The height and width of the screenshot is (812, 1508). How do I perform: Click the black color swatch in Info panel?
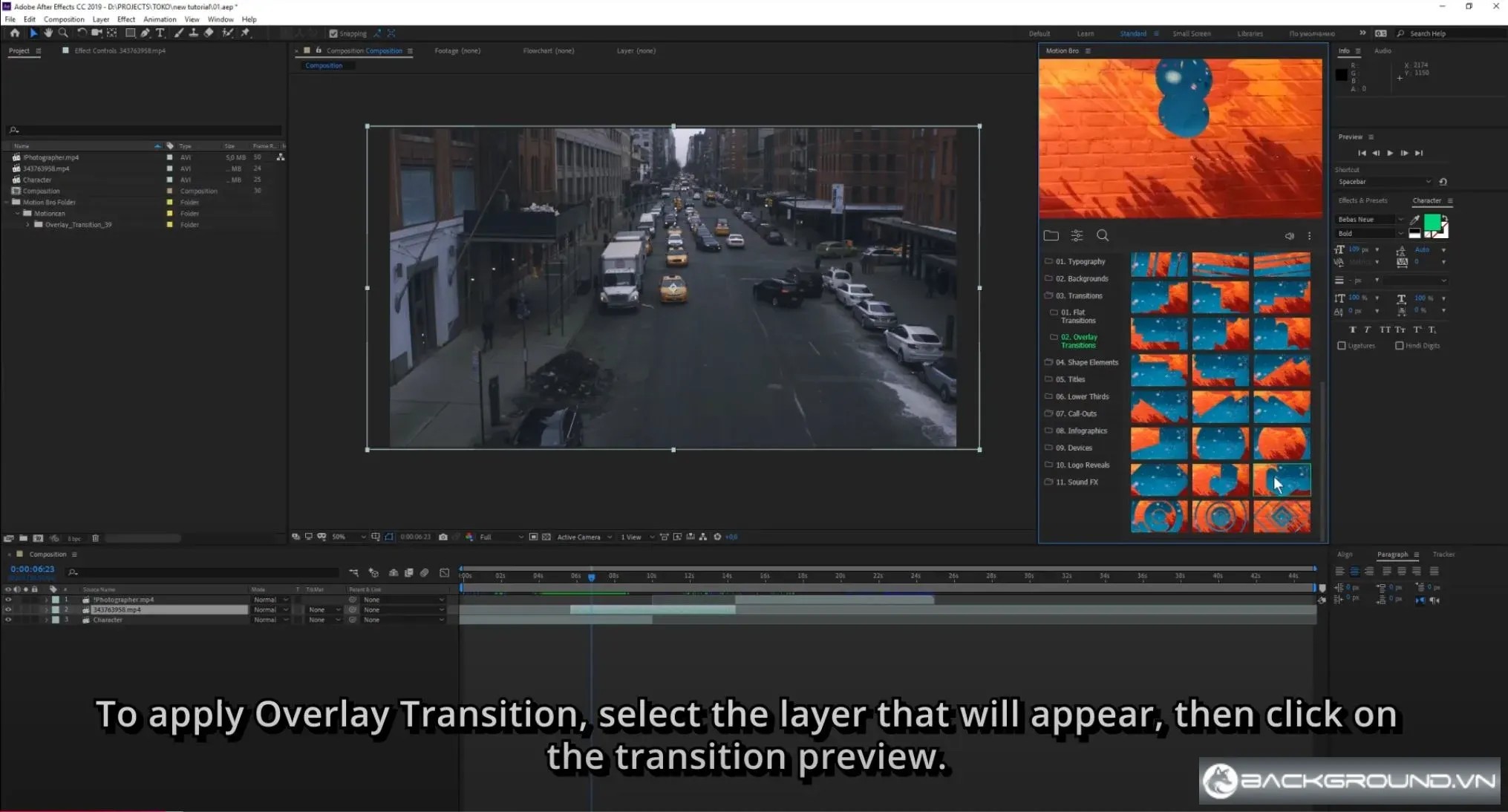[1341, 75]
